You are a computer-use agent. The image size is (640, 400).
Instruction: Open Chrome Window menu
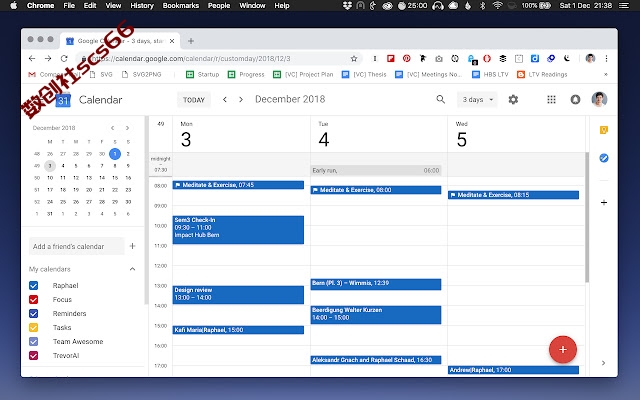252,5
